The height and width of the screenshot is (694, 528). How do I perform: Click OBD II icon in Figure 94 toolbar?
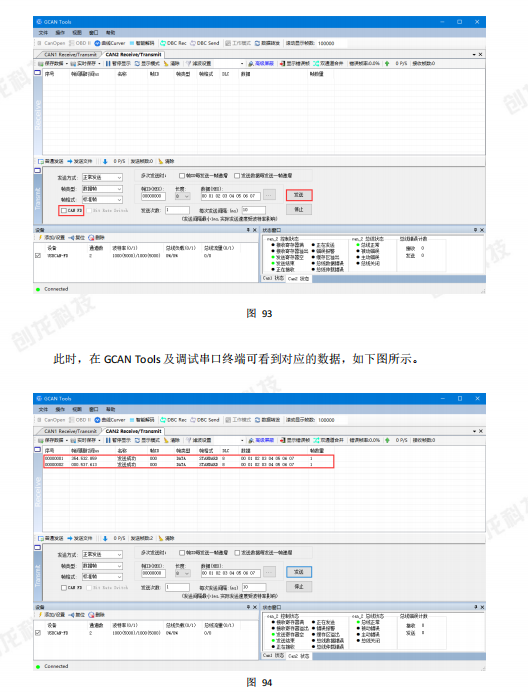[x=72, y=420]
